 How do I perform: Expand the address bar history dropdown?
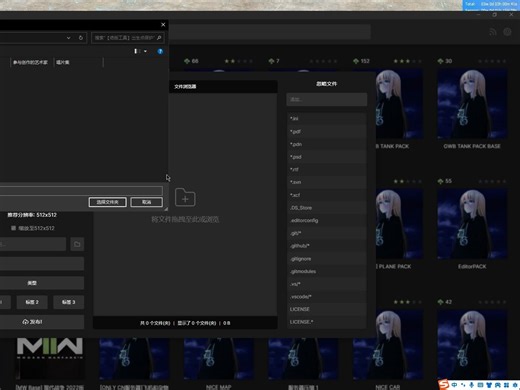pos(69,38)
